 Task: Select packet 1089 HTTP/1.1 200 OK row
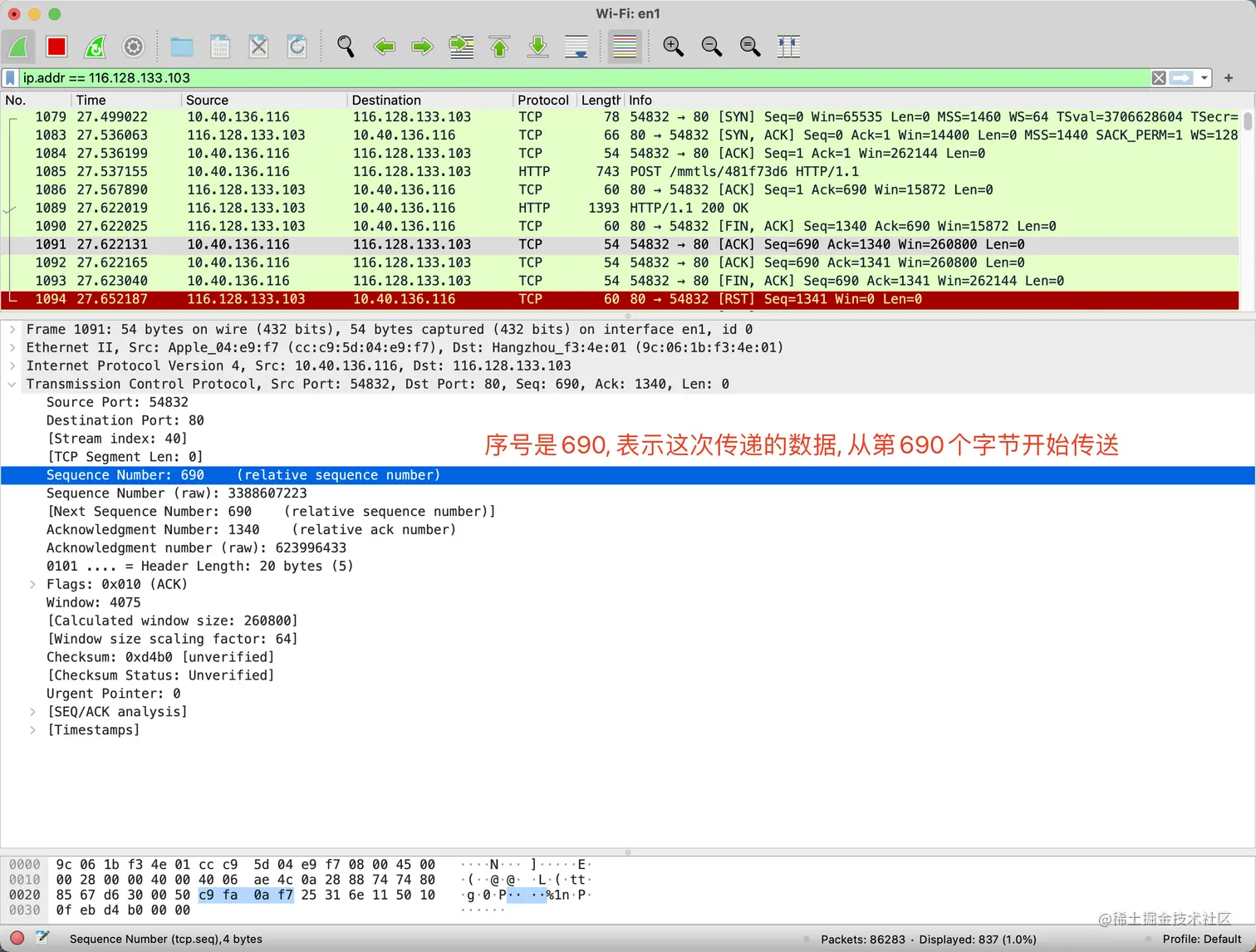click(621, 209)
